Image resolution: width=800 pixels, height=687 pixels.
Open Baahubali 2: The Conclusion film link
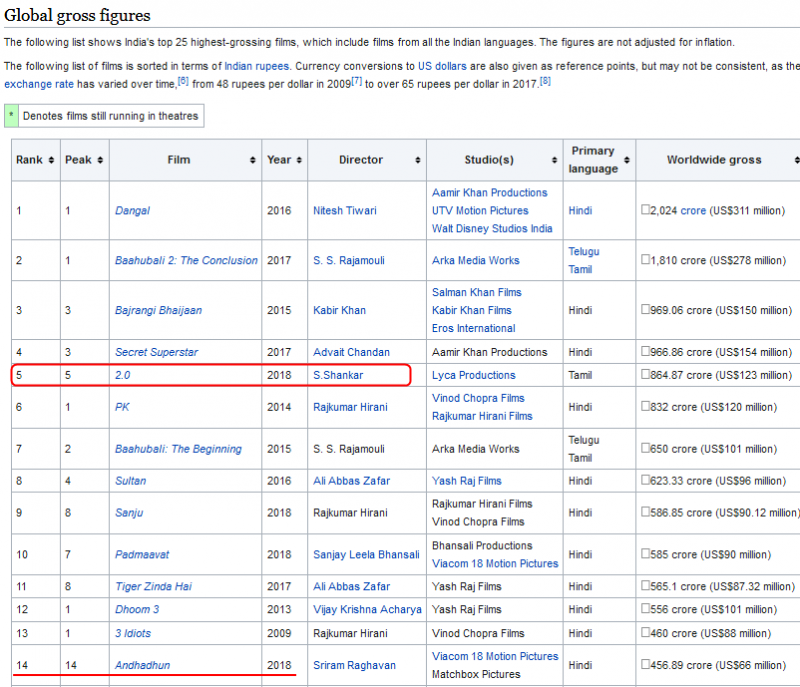tap(186, 261)
